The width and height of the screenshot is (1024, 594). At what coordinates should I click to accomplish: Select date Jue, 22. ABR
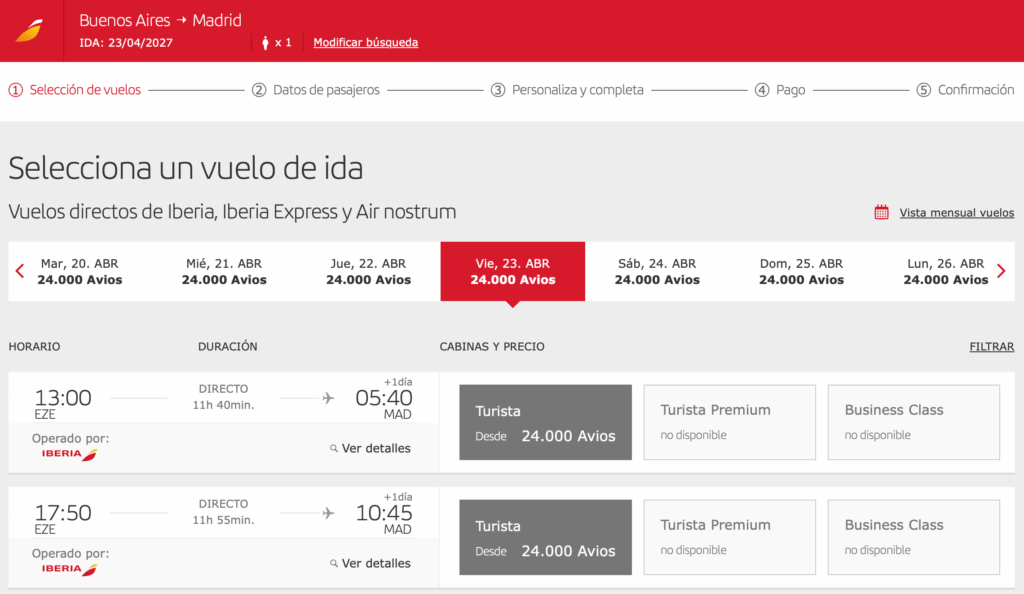[x=368, y=272]
